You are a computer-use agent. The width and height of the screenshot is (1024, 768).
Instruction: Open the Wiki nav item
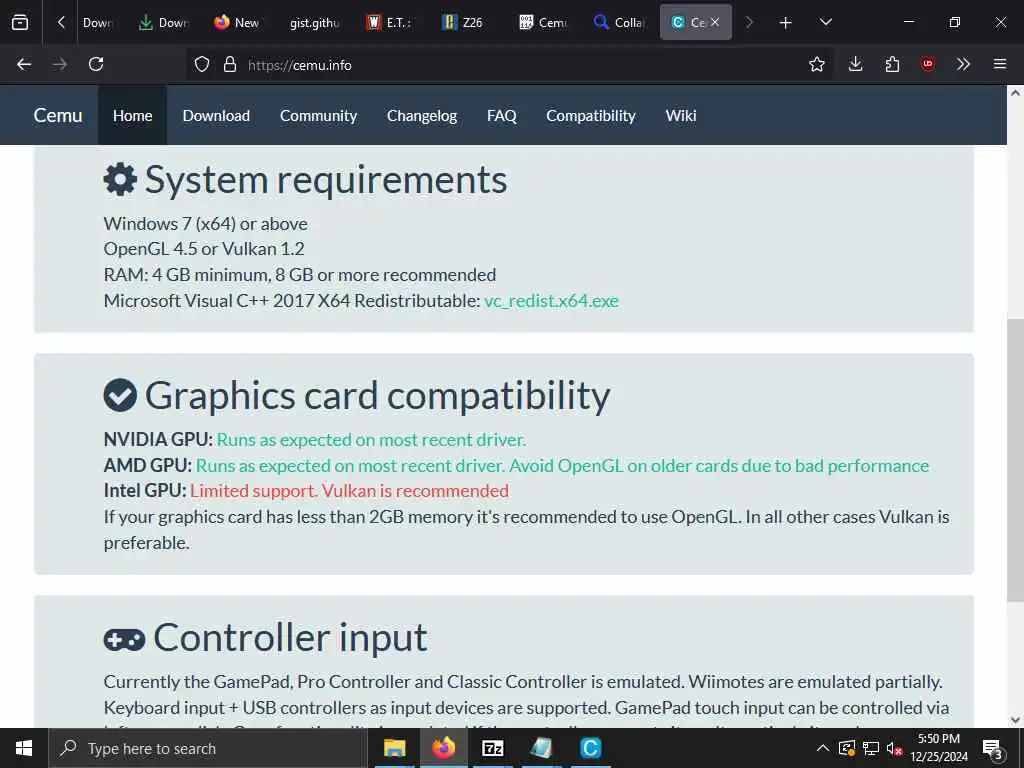click(681, 116)
